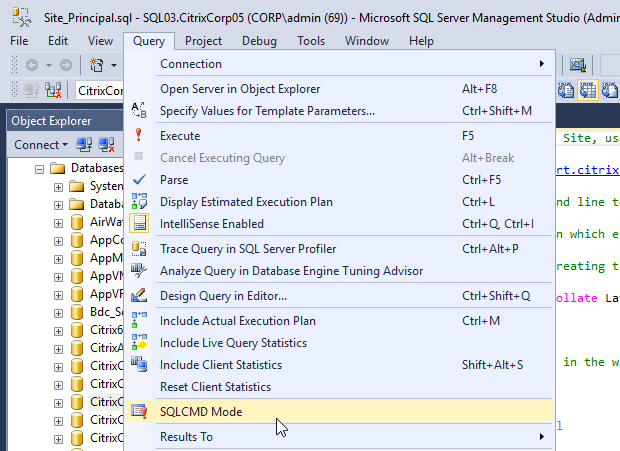This screenshot has height=451, width=620.
Task: Click the template parameters A-B icon
Action: tap(139, 110)
